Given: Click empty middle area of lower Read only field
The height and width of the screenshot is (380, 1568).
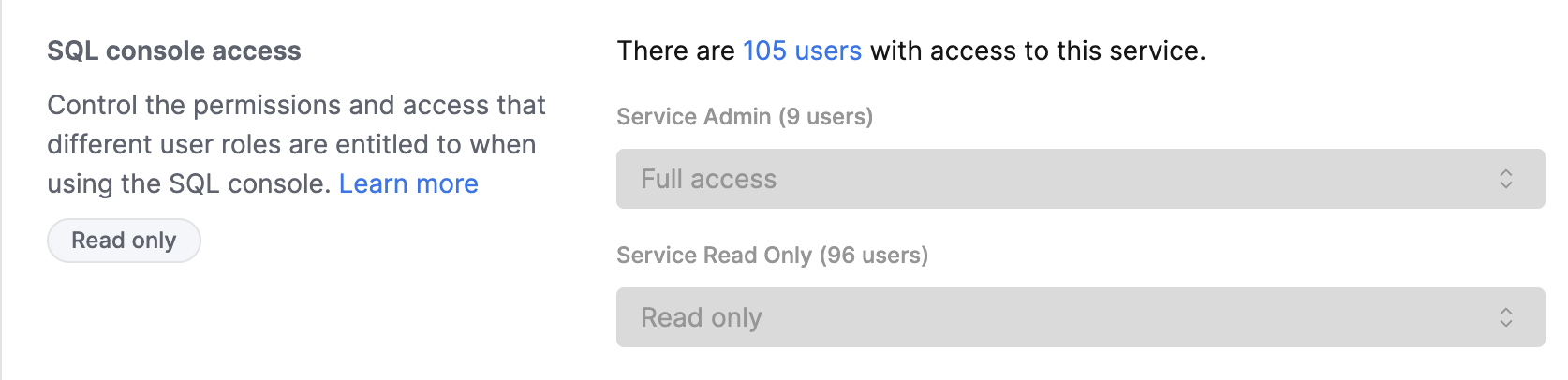Looking at the screenshot, I should [1124, 317].
